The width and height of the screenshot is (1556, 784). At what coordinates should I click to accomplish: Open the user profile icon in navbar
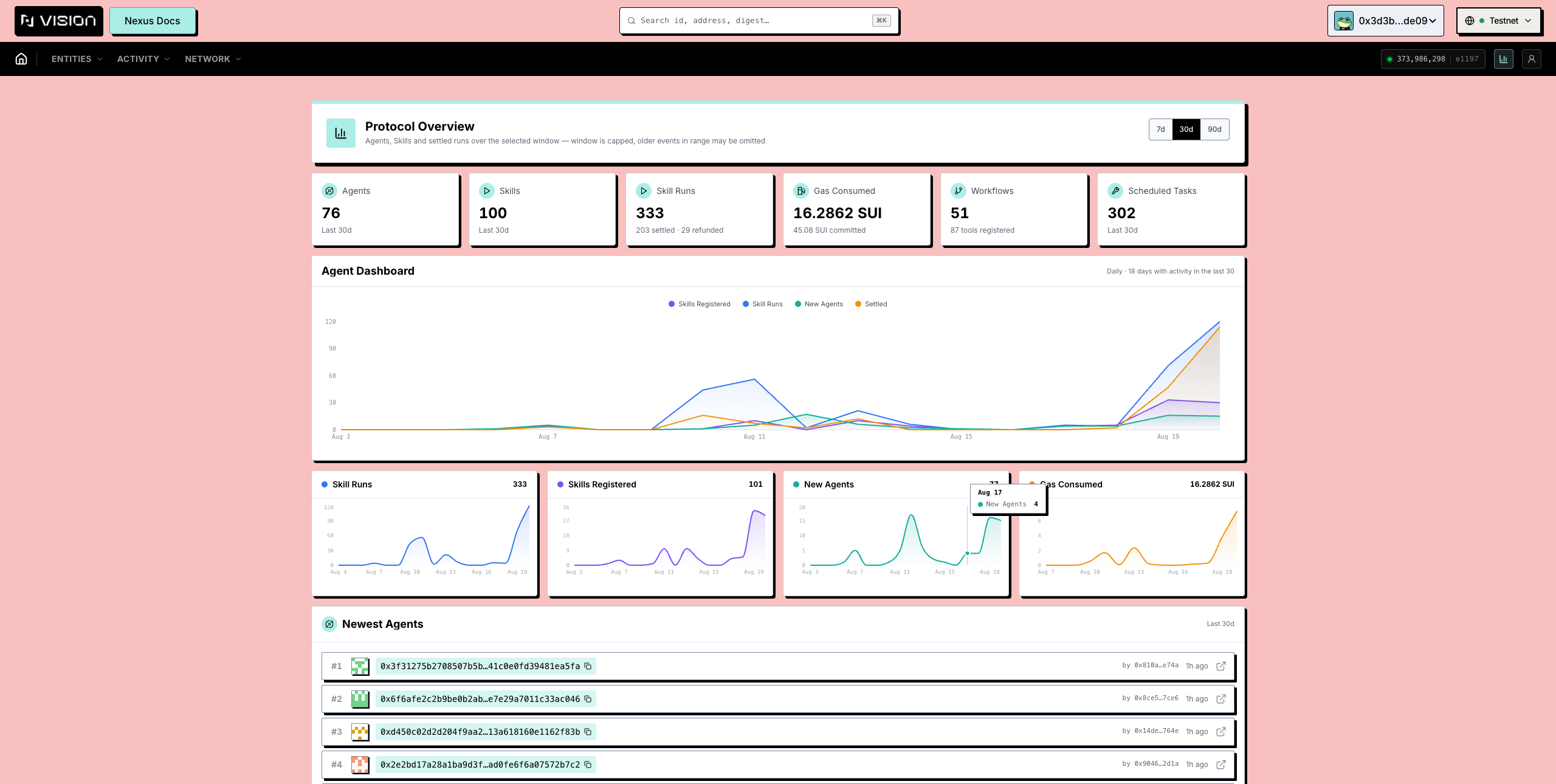tap(1531, 59)
